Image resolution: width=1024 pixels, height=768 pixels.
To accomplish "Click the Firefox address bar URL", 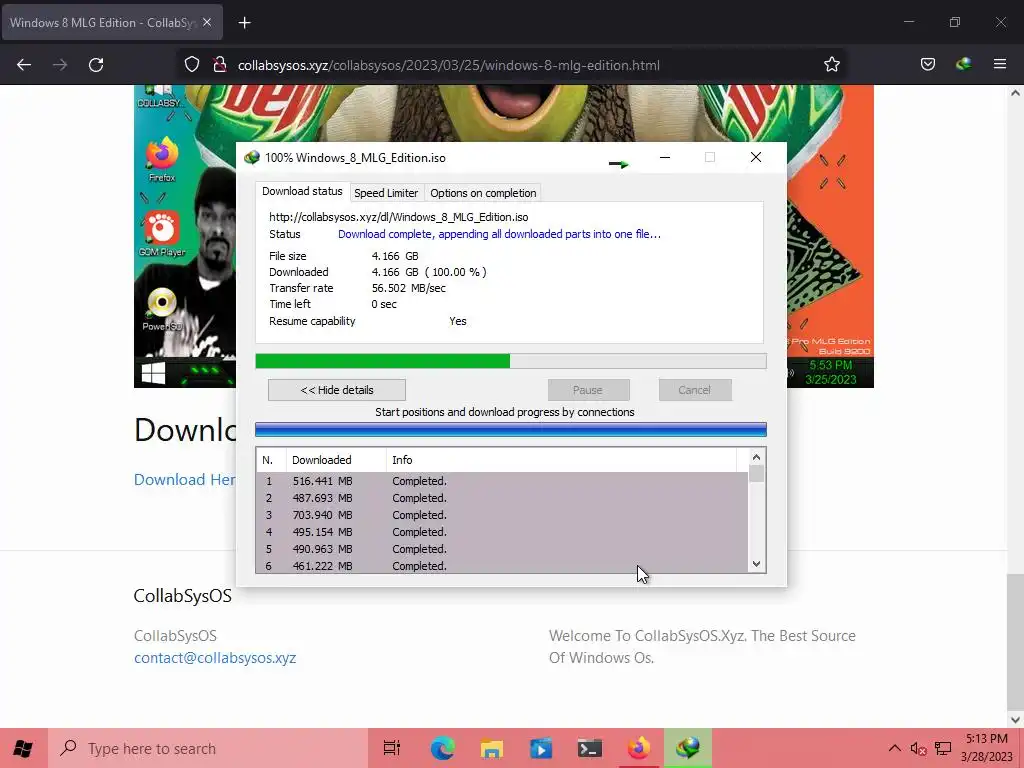I will click(449, 65).
